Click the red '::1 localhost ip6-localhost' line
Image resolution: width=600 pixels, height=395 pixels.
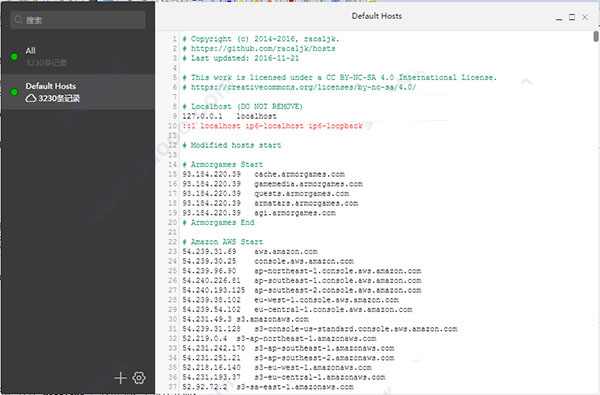[x=272, y=126]
